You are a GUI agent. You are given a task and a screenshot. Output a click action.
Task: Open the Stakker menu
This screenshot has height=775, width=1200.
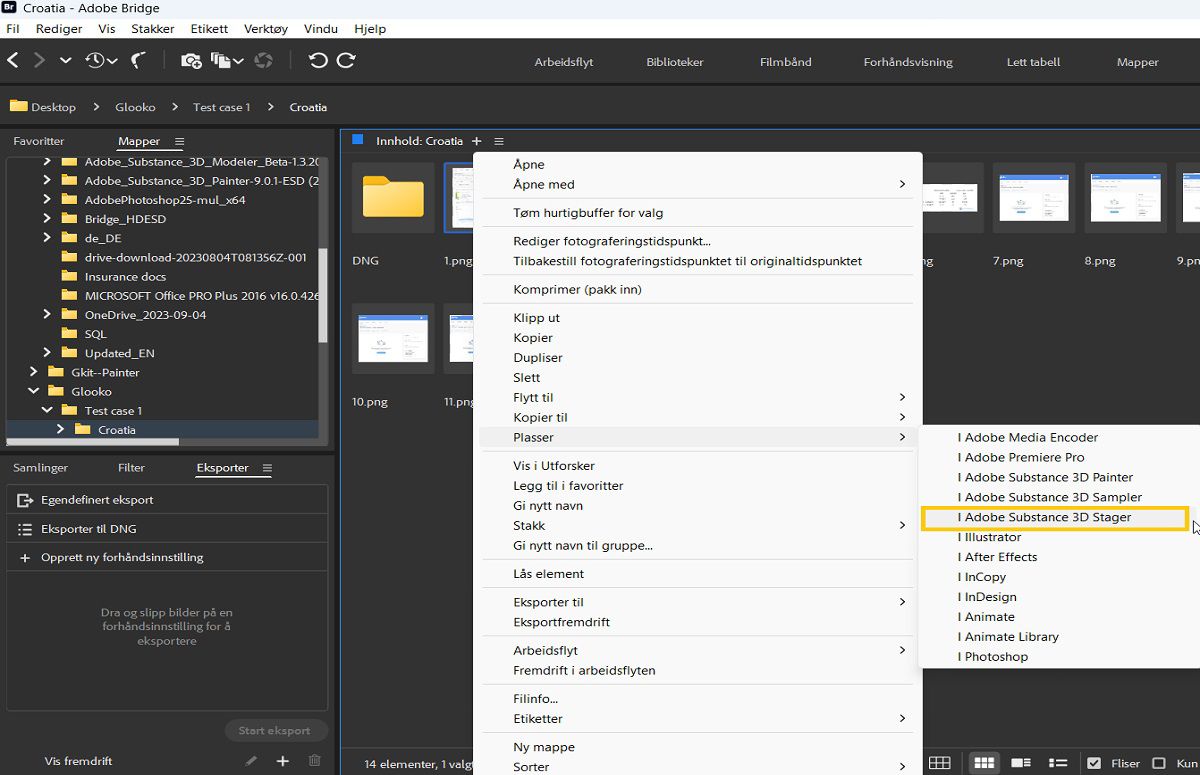[153, 29]
